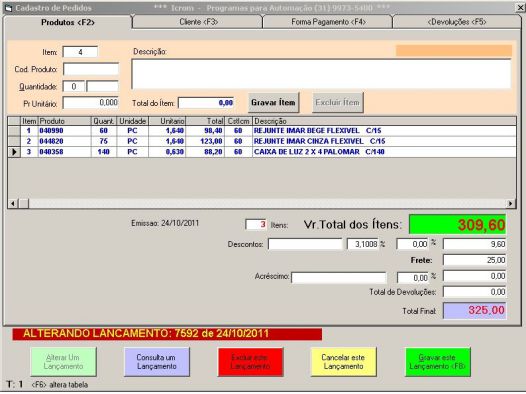Click the Excluir Ítem button
This screenshot has width=526, height=394.
point(338,103)
